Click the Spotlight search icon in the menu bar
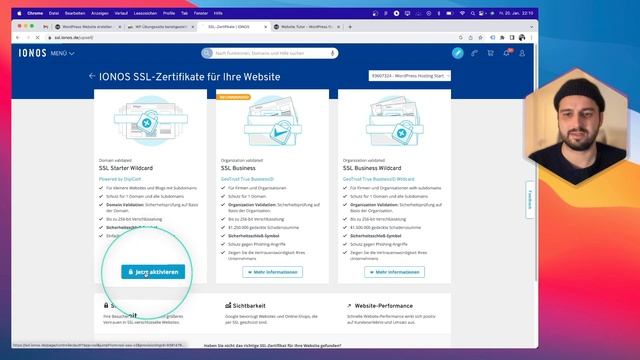 pos(472,13)
